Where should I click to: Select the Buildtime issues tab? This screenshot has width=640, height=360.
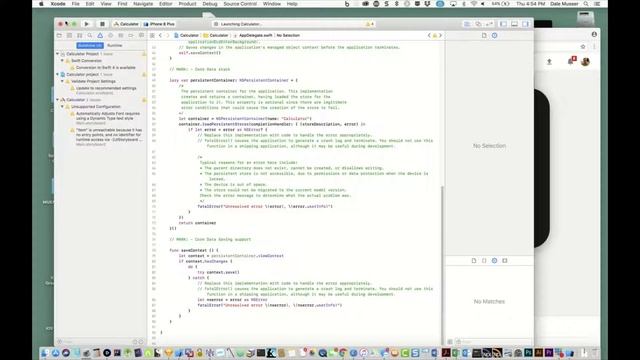pos(90,46)
